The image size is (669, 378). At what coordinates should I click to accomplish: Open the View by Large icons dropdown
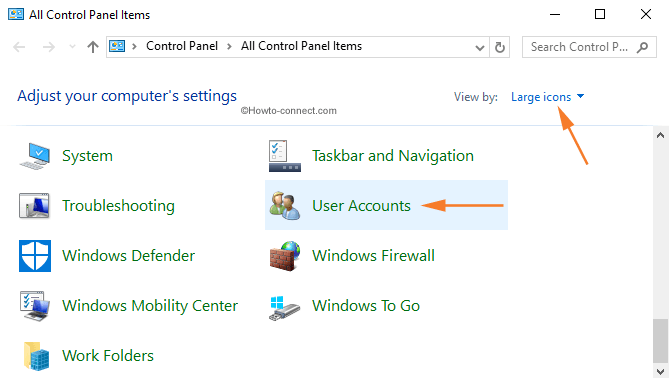(x=547, y=97)
